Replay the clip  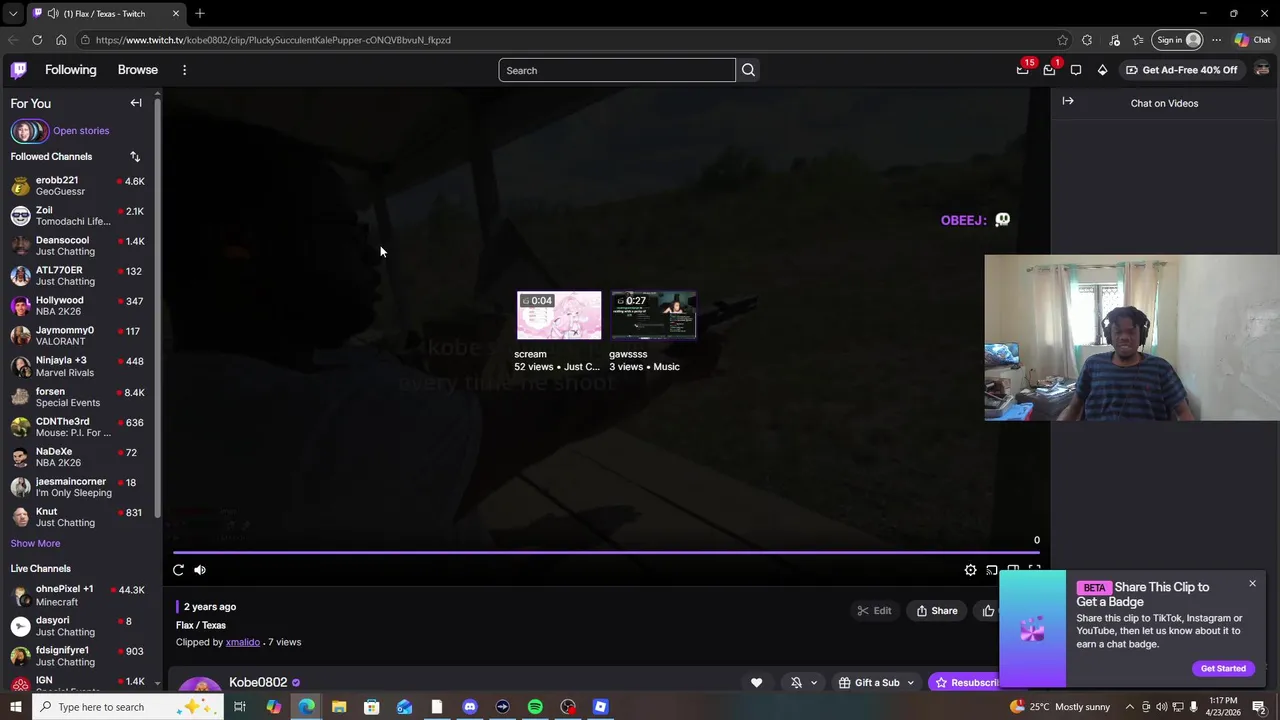(x=178, y=570)
